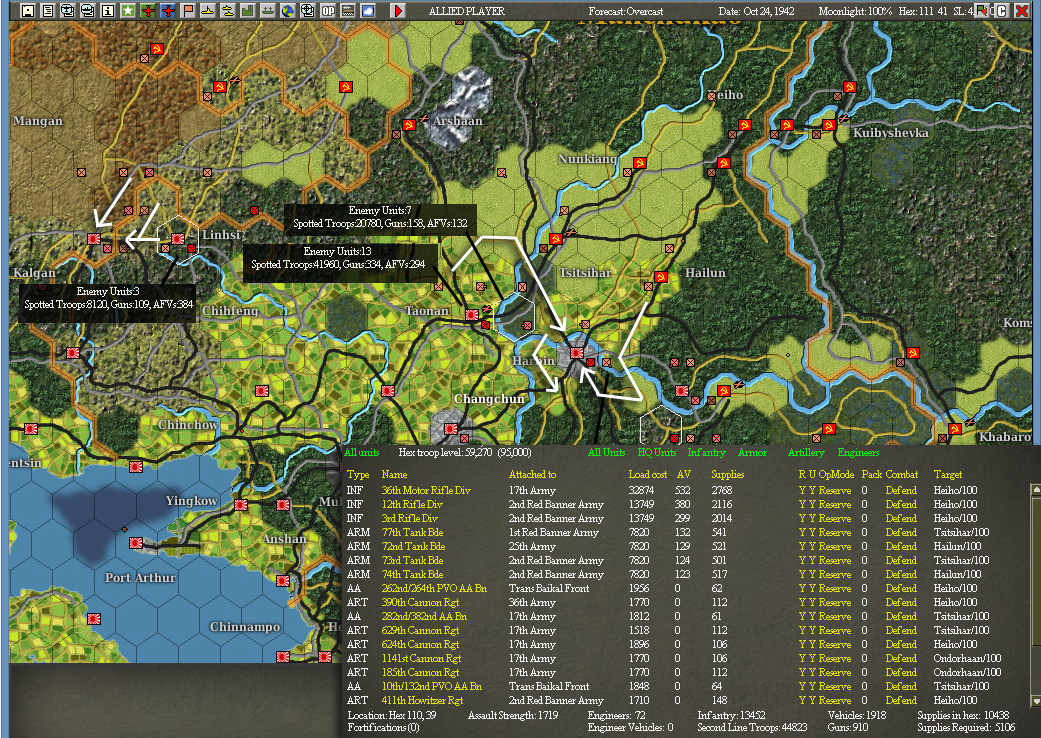This screenshot has width=1041, height=738.
Task: Sort list by Load cost column
Action: (x=648, y=475)
